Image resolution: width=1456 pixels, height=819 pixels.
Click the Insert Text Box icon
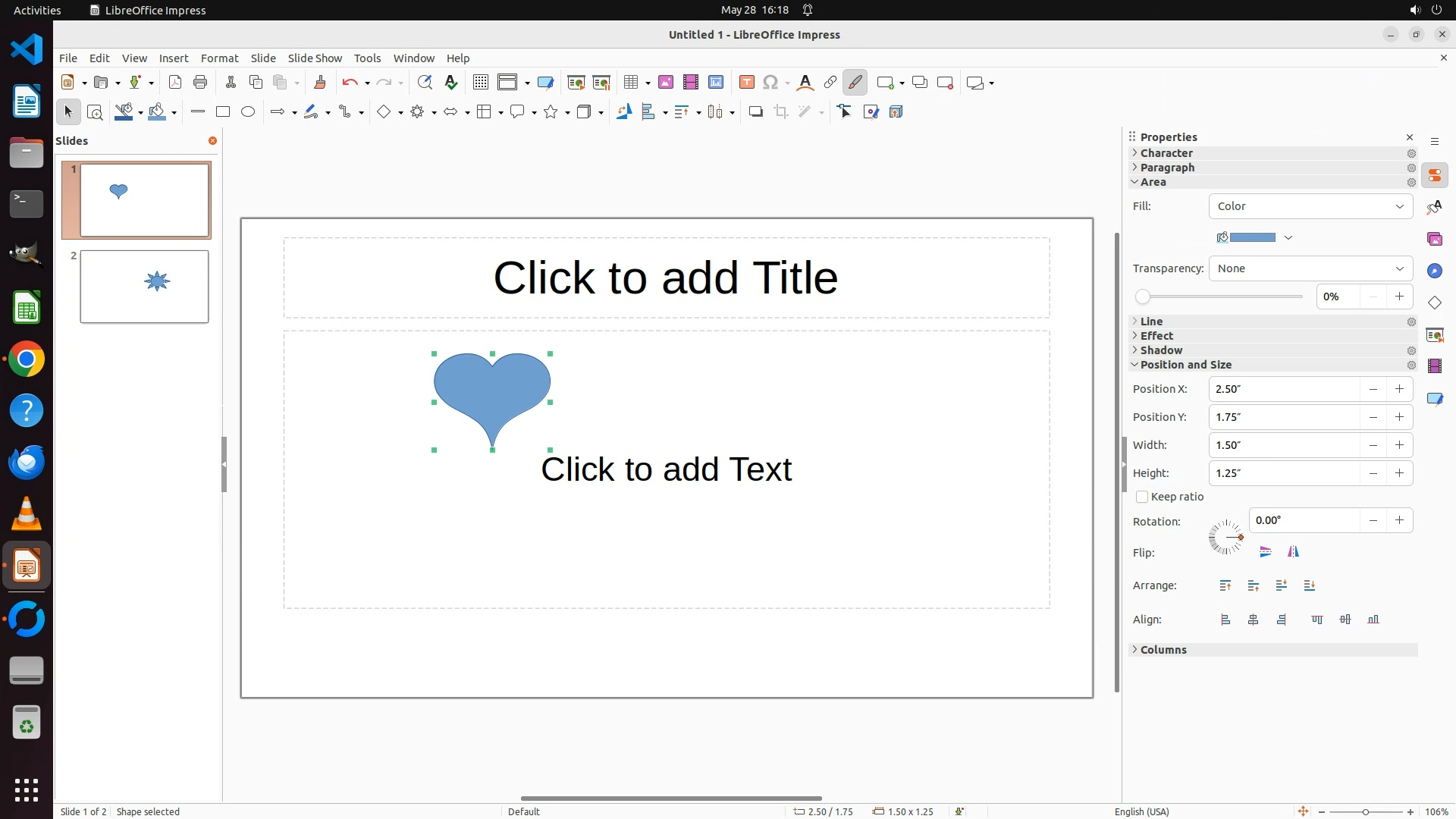coord(746,83)
